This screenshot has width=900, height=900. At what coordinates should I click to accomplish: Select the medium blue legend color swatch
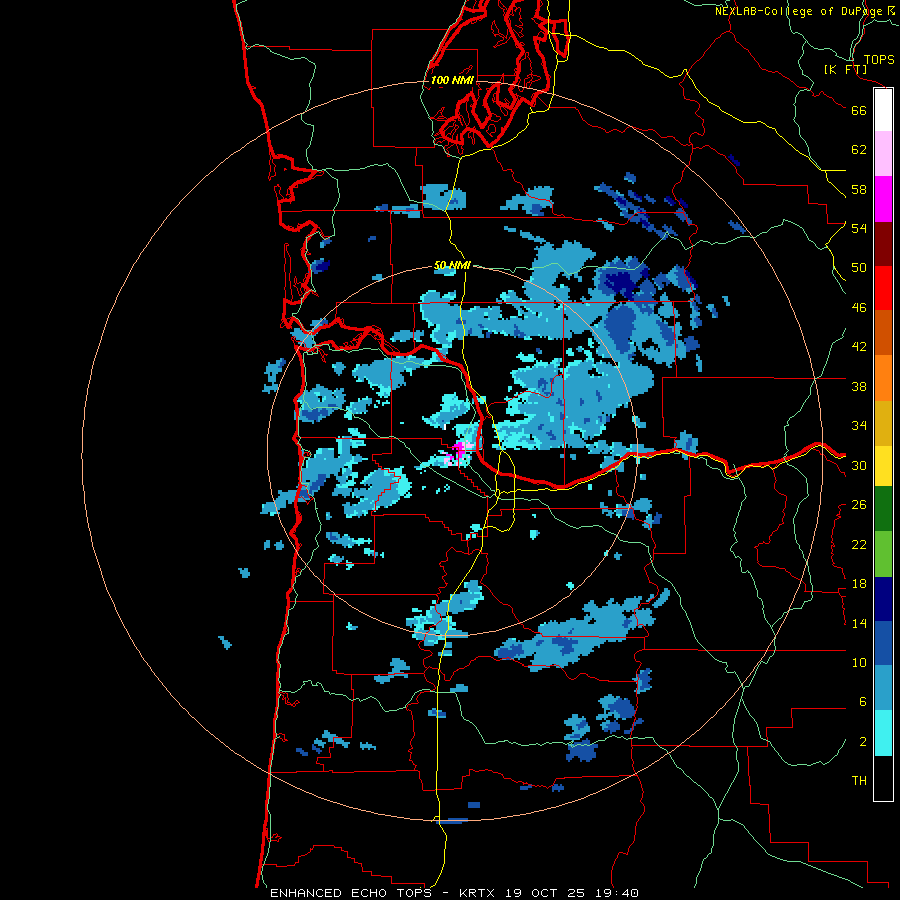click(x=883, y=643)
